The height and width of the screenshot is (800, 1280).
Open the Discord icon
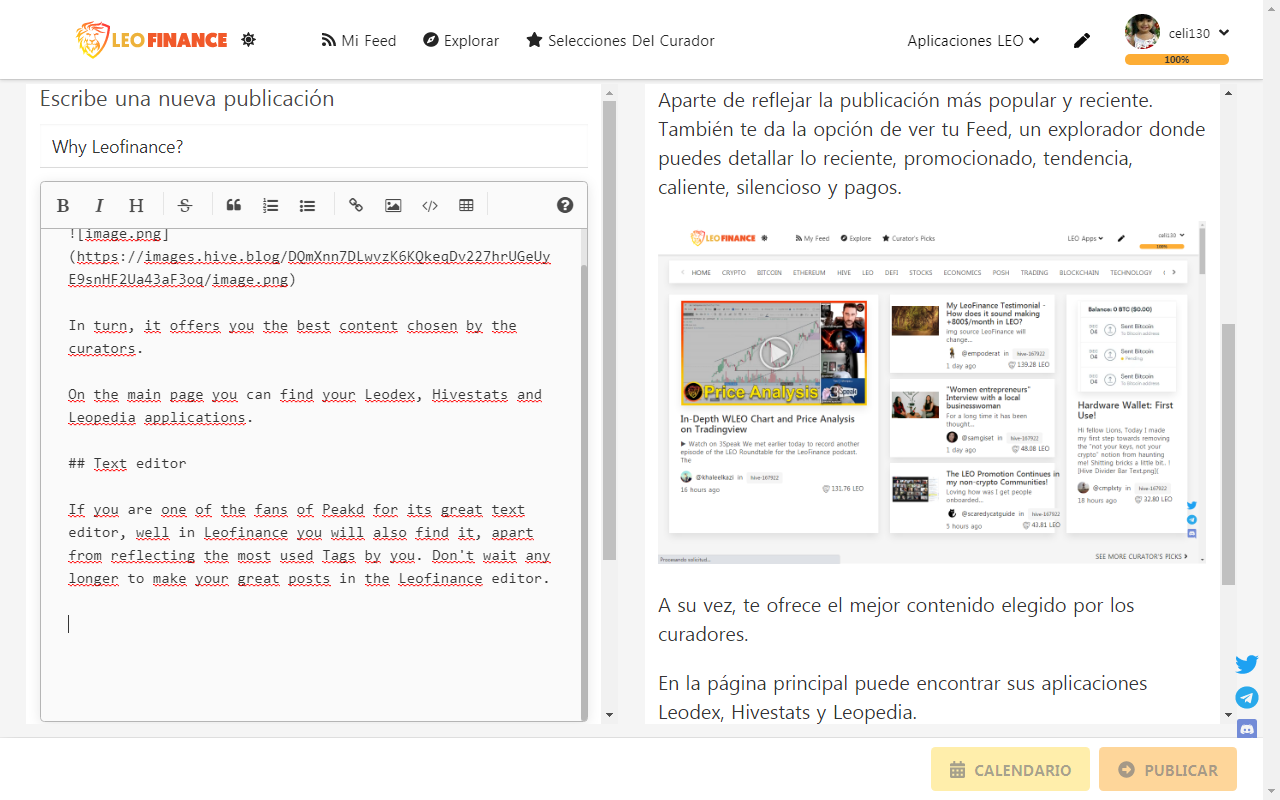(x=1246, y=728)
